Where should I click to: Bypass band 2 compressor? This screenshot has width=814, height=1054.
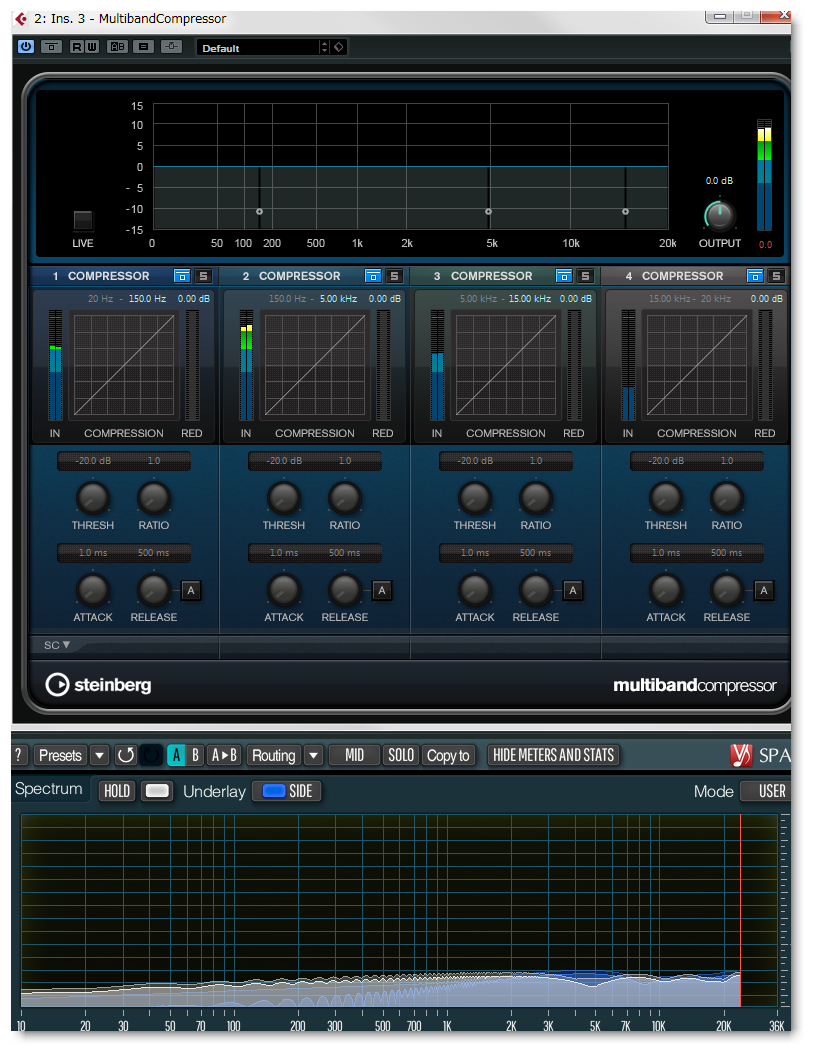click(x=373, y=276)
